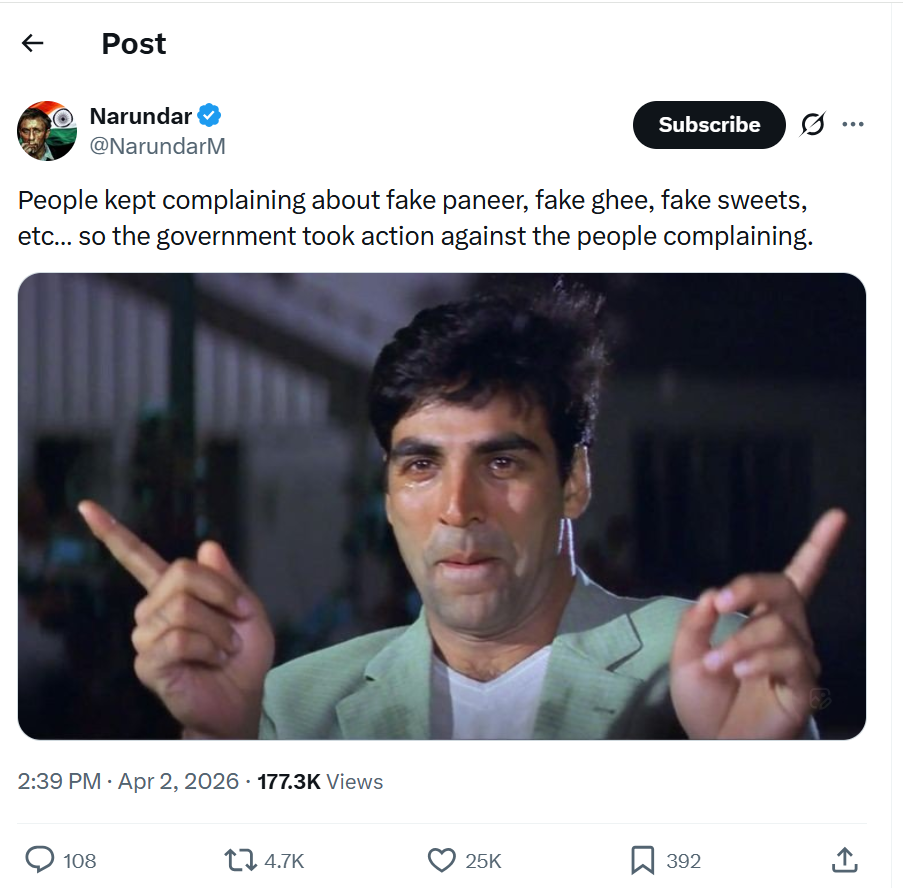Screen dimensions: 903x888
Task: Open the @NarundarM handle link
Action: [x=158, y=146]
